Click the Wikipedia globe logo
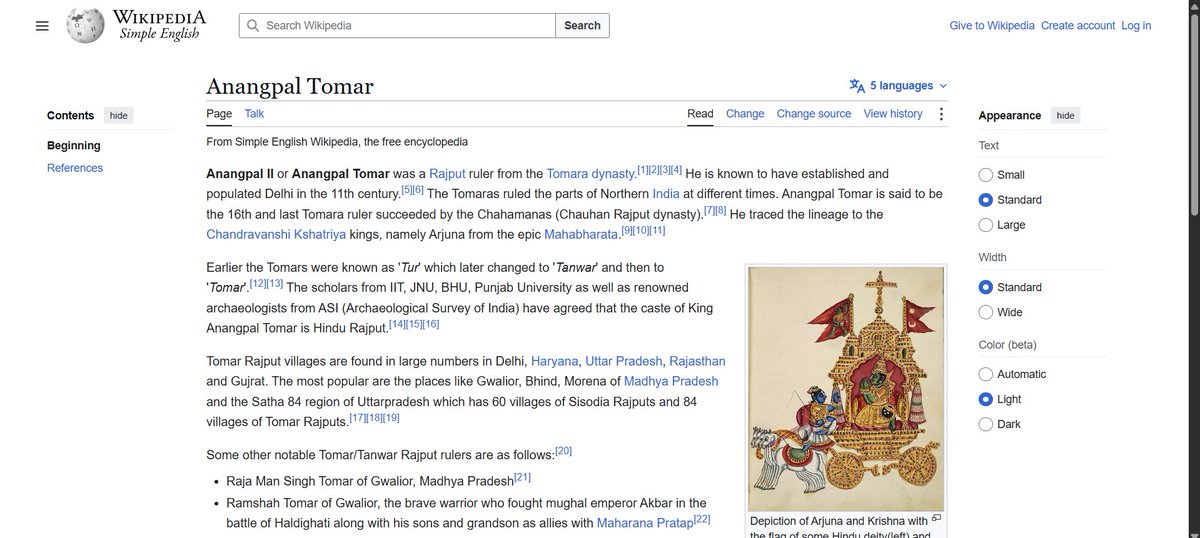The height and width of the screenshot is (538, 1200). tap(83, 26)
